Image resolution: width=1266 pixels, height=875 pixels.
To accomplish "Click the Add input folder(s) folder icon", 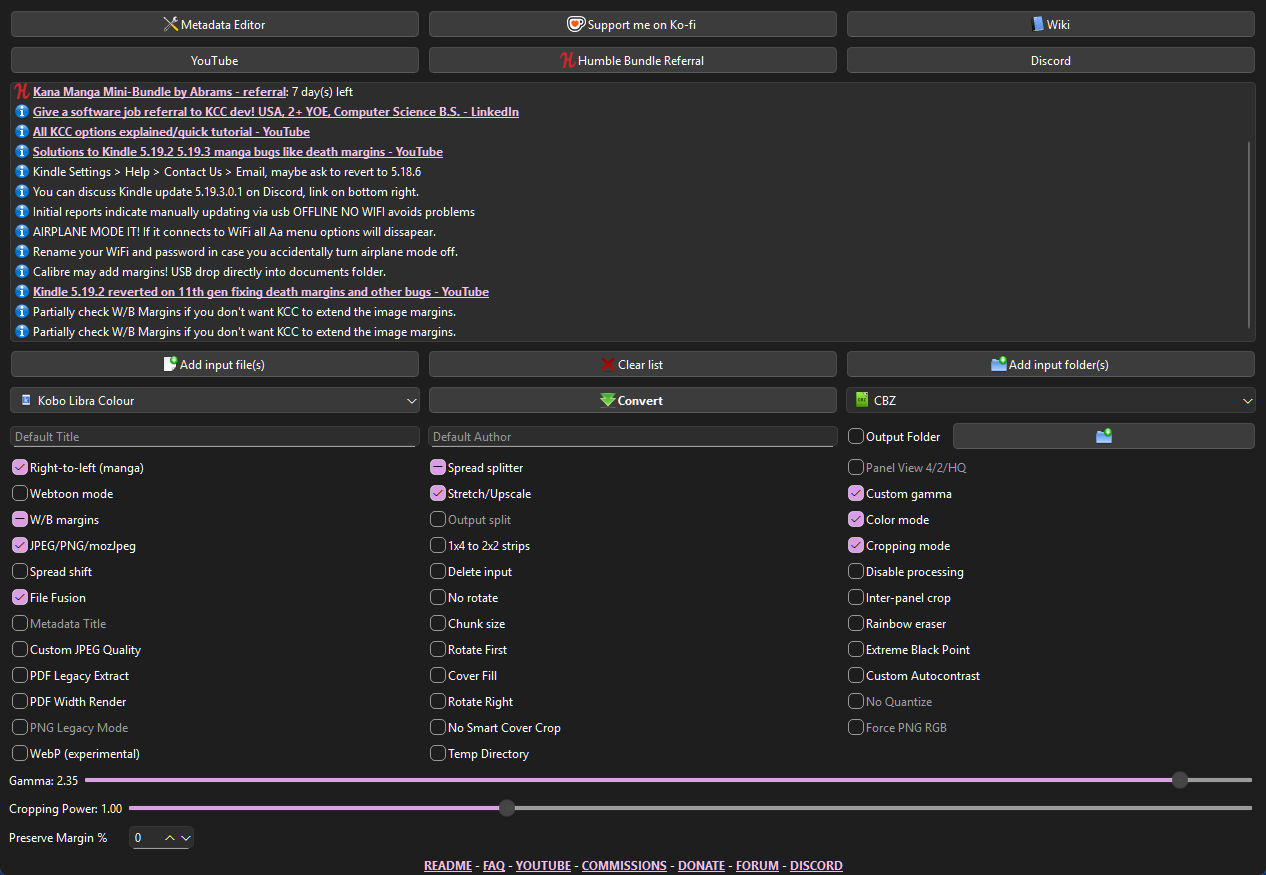I will (x=999, y=364).
